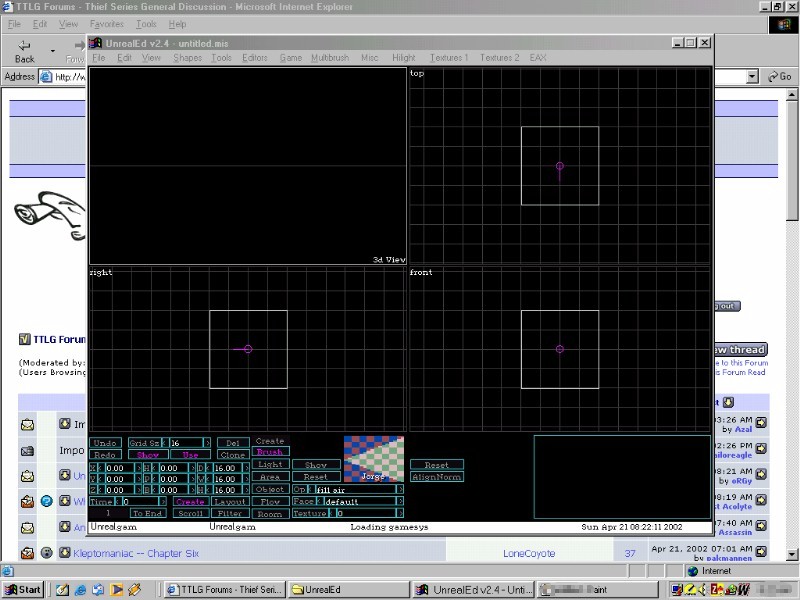Click the brush center marker in top viewport
The width and height of the screenshot is (800, 600).
coord(559,166)
